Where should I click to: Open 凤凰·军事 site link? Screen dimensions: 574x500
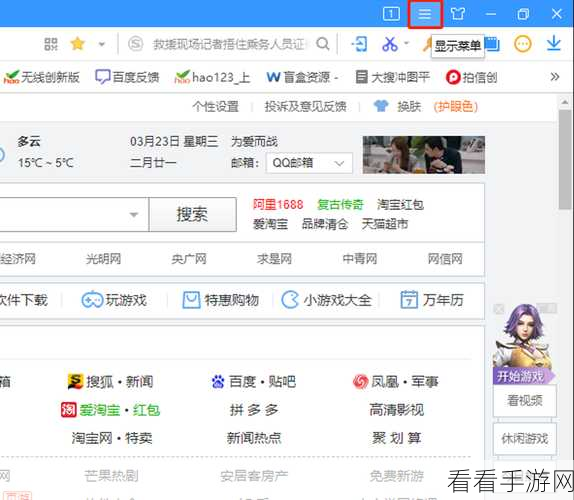pyautogui.click(x=395, y=382)
